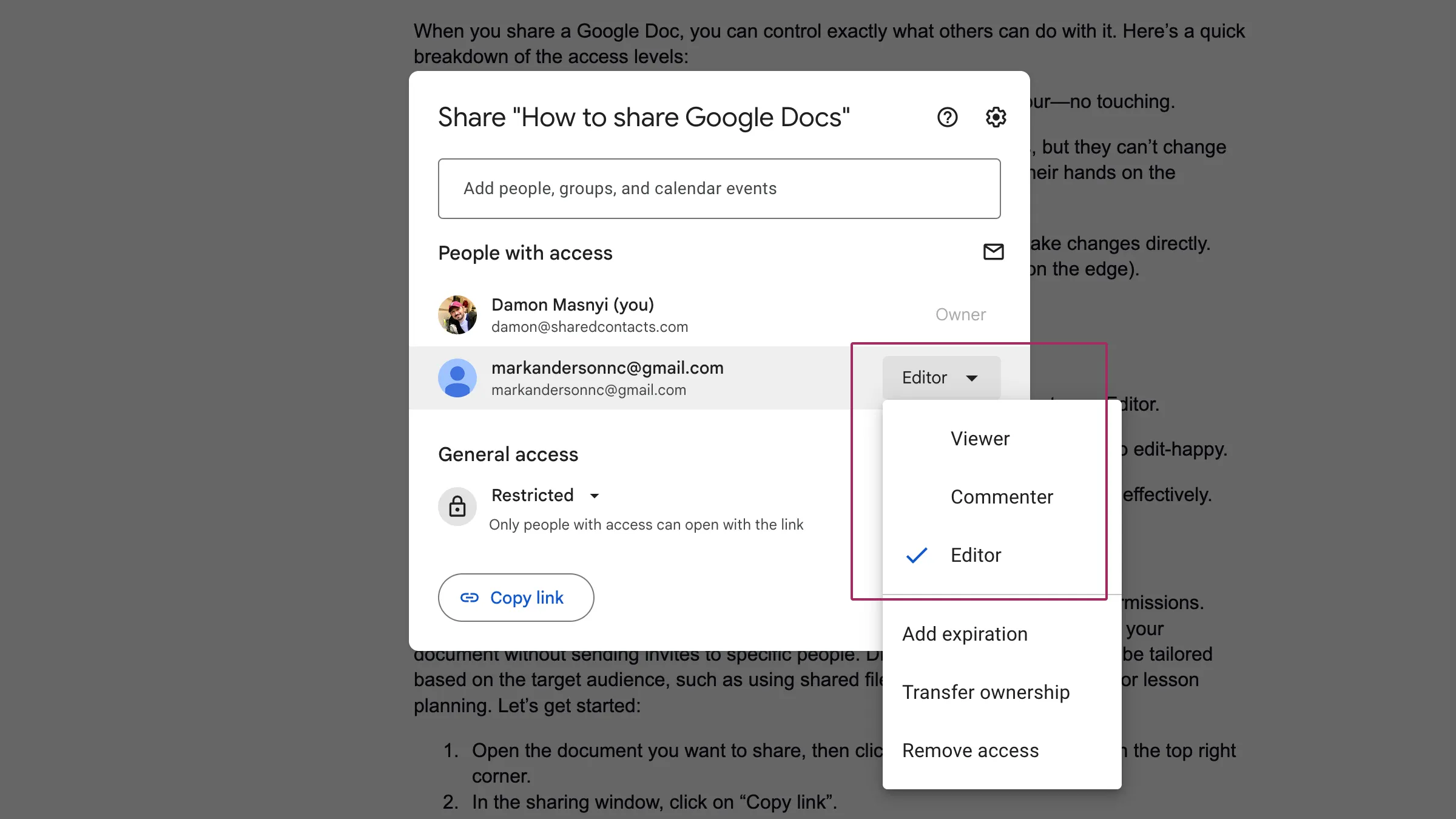Click Damon Masnyi's profile avatar
This screenshot has width=1456, height=819.
pyautogui.click(x=458, y=314)
